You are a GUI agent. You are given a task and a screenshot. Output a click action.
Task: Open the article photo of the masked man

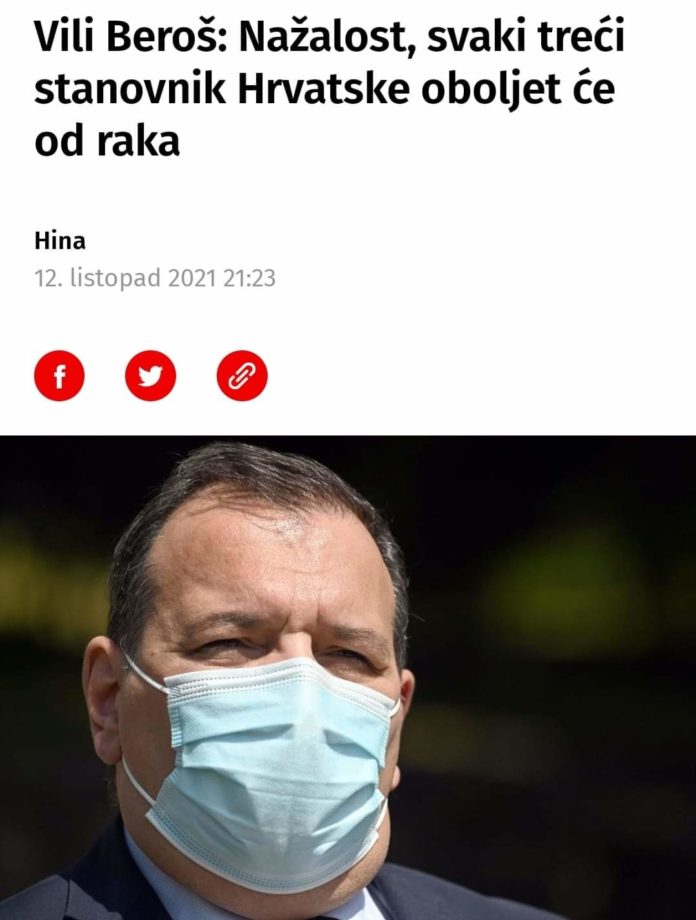(348, 678)
